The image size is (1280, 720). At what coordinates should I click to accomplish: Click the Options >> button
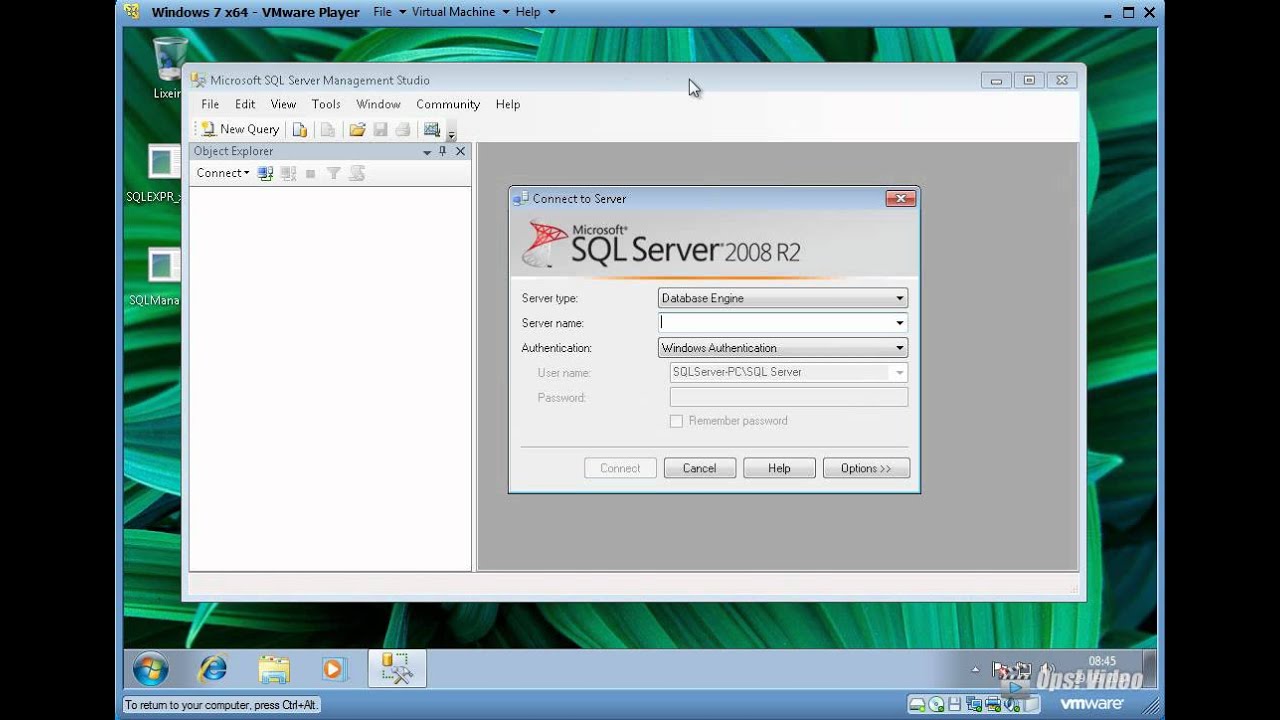(x=866, y=468)
